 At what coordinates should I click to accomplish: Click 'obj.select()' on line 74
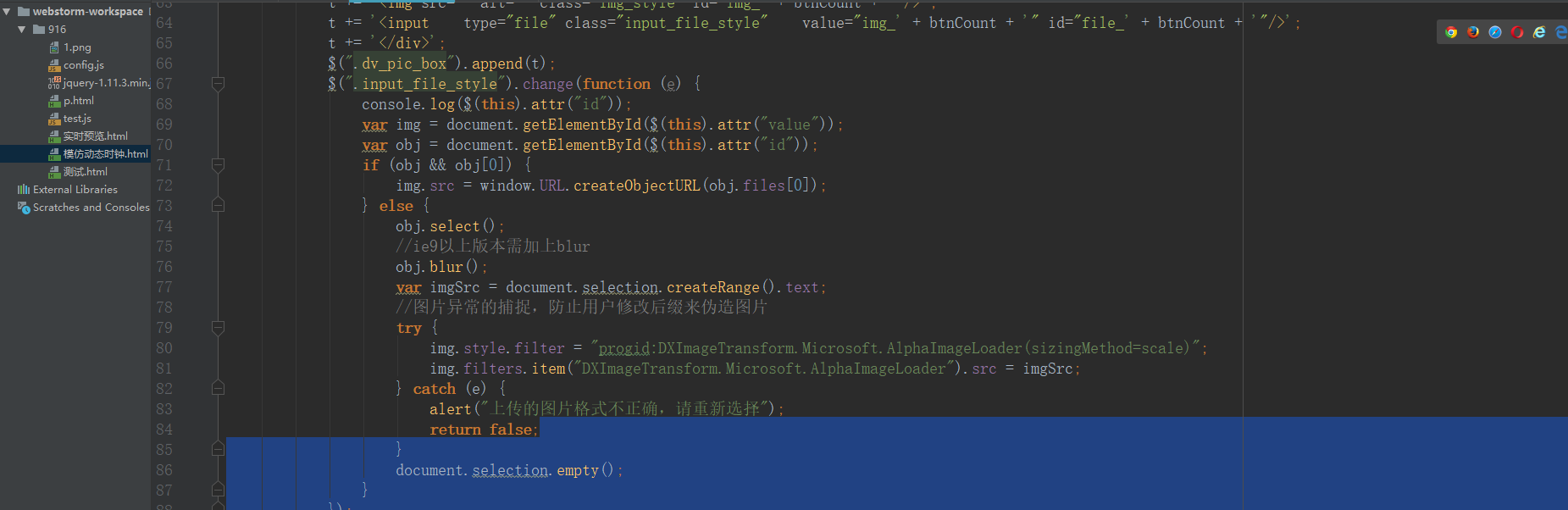445,226
